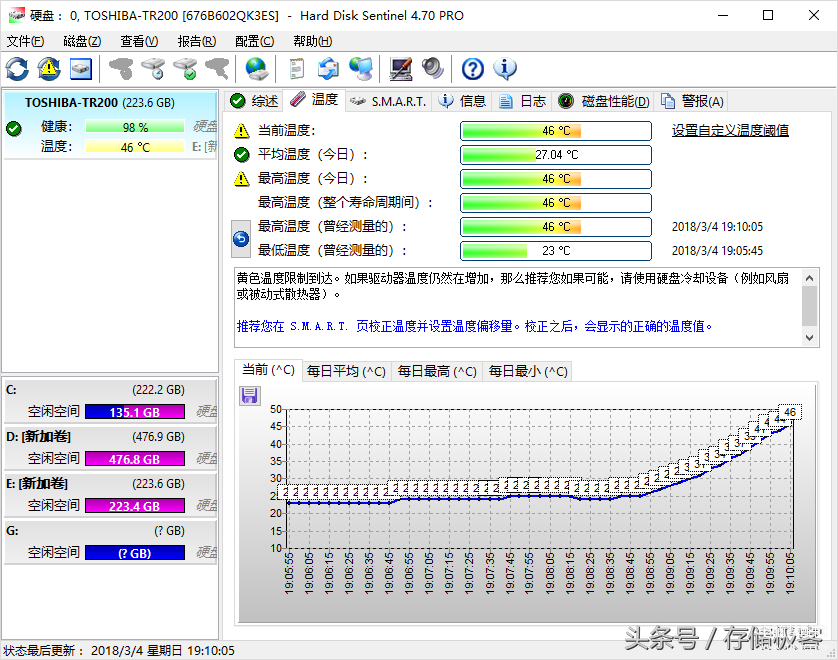Click the E: [新加卷] partition label
Image resolution: width=838 pixels, height=660 pixels.
click(37, 484)
